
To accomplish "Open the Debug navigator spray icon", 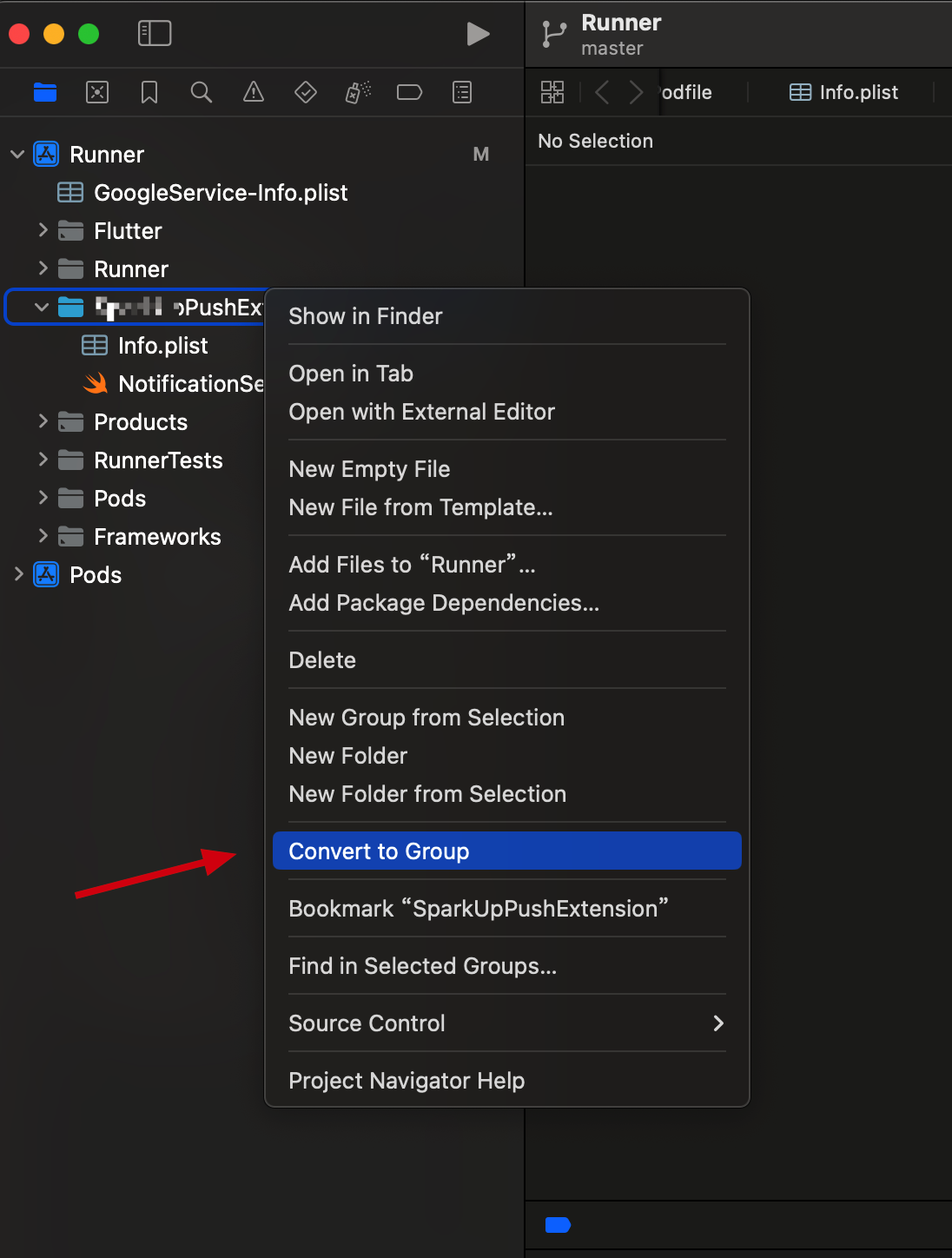I will (x=358, y=92).
